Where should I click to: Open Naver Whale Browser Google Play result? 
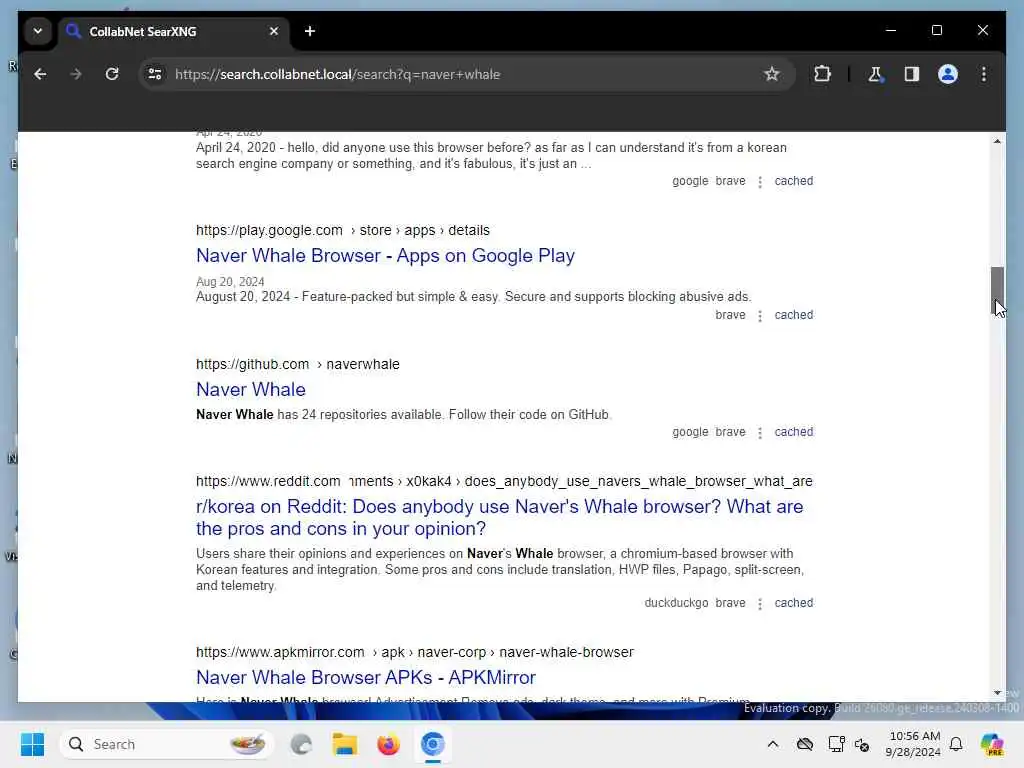click(x=385, y=255)
